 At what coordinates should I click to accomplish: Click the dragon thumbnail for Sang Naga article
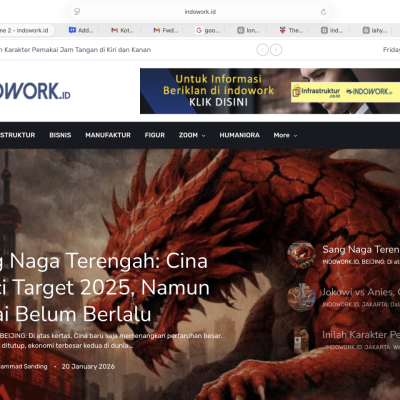[301, 255]
